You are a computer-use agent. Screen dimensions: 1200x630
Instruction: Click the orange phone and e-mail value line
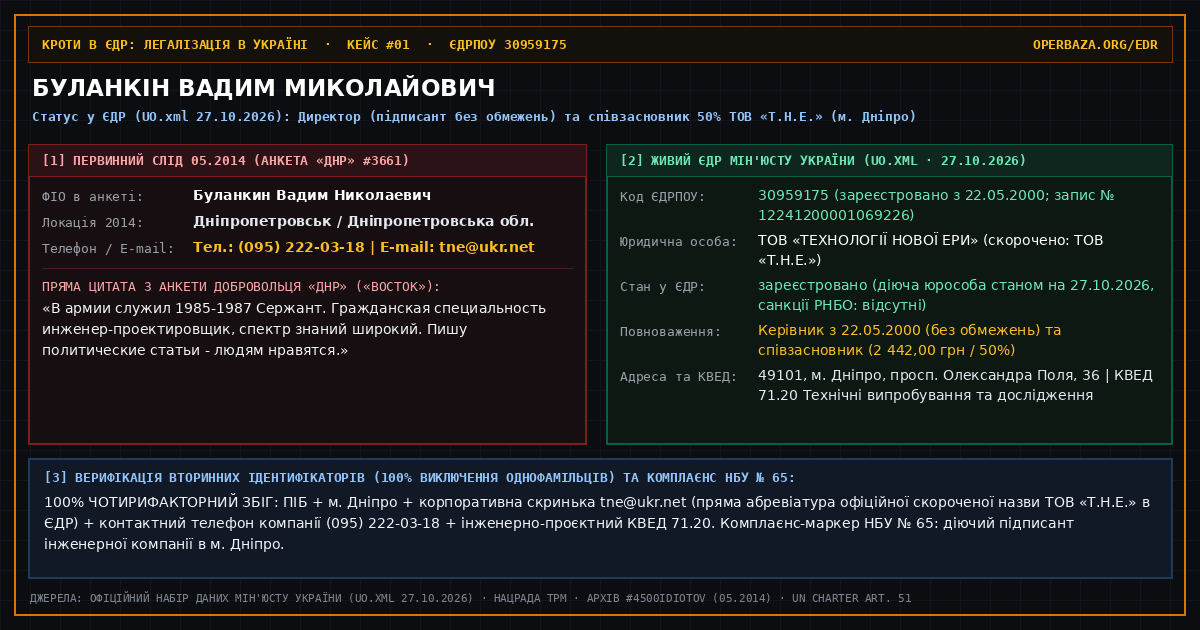(x=364, y=247)
